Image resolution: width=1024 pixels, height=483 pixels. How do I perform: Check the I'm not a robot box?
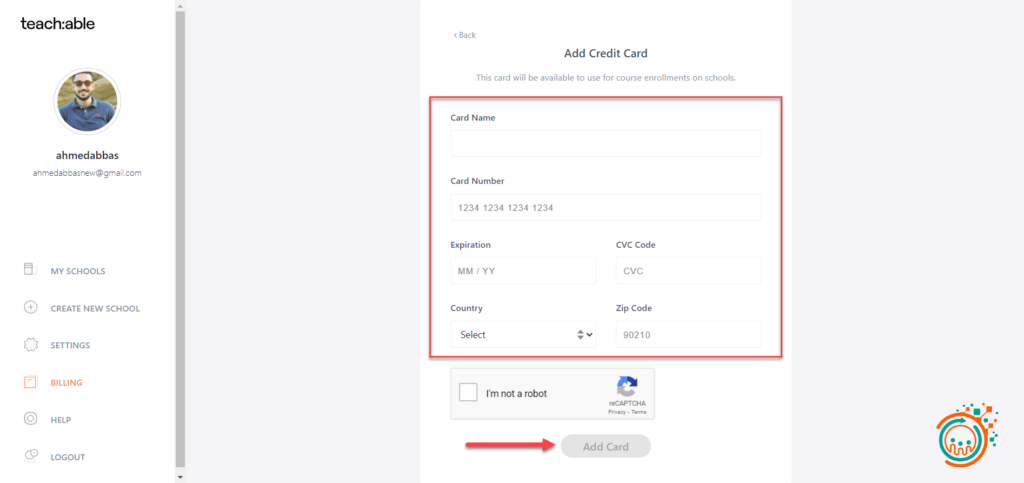tap(468, 393)
